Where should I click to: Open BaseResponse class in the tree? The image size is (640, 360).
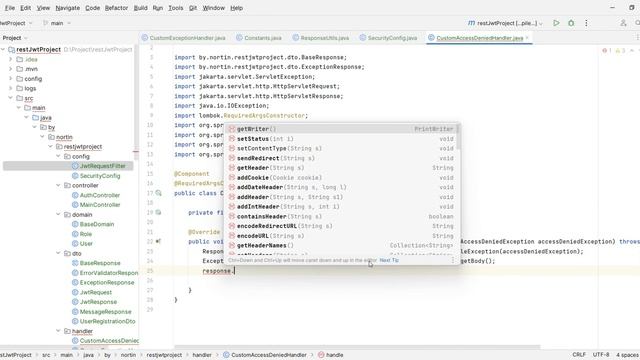point(96,263)
